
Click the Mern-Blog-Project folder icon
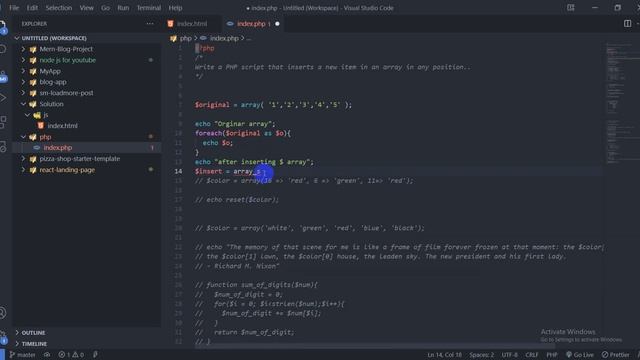tap(33, 49)
